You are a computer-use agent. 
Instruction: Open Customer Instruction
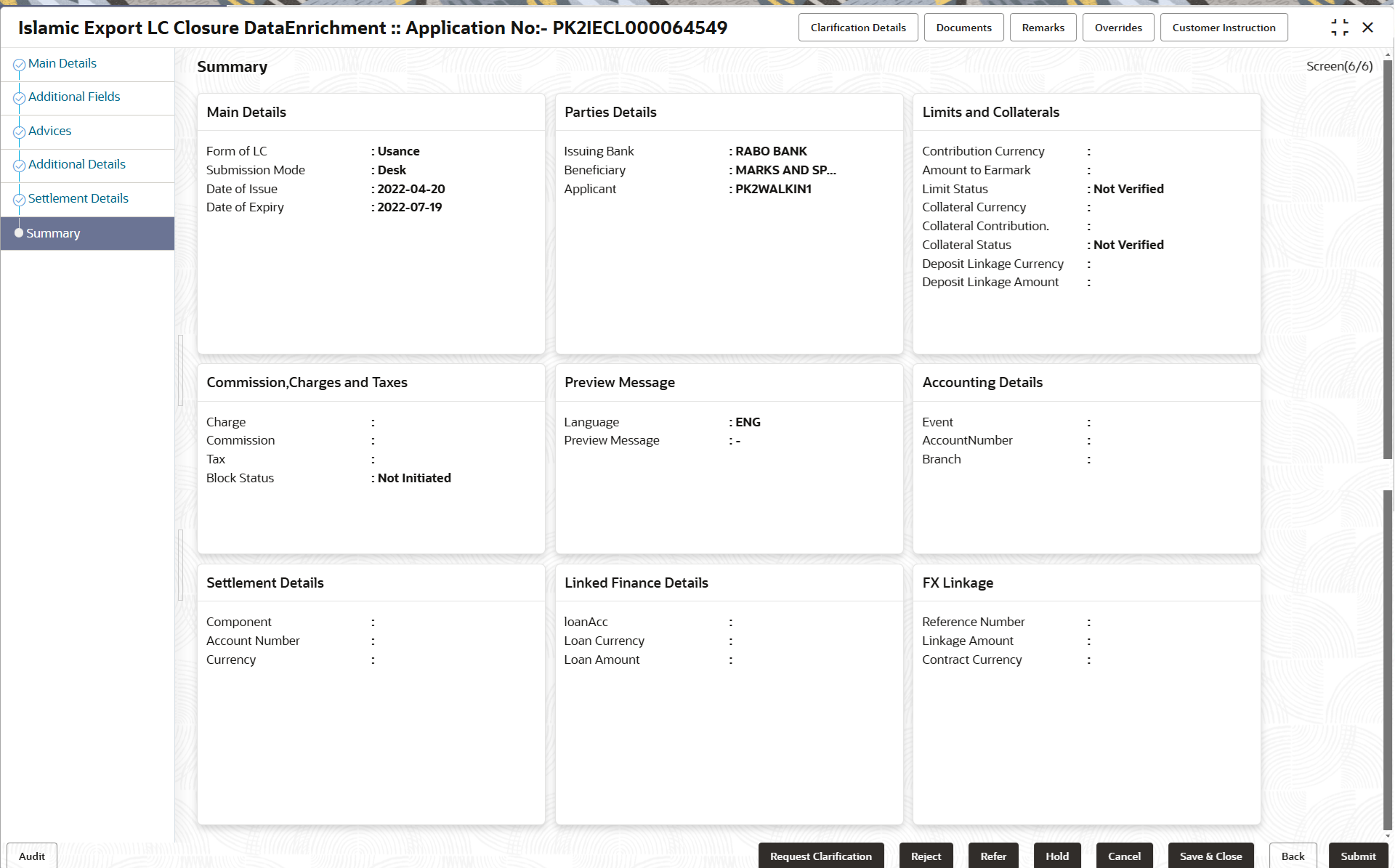coord(1223,28)
